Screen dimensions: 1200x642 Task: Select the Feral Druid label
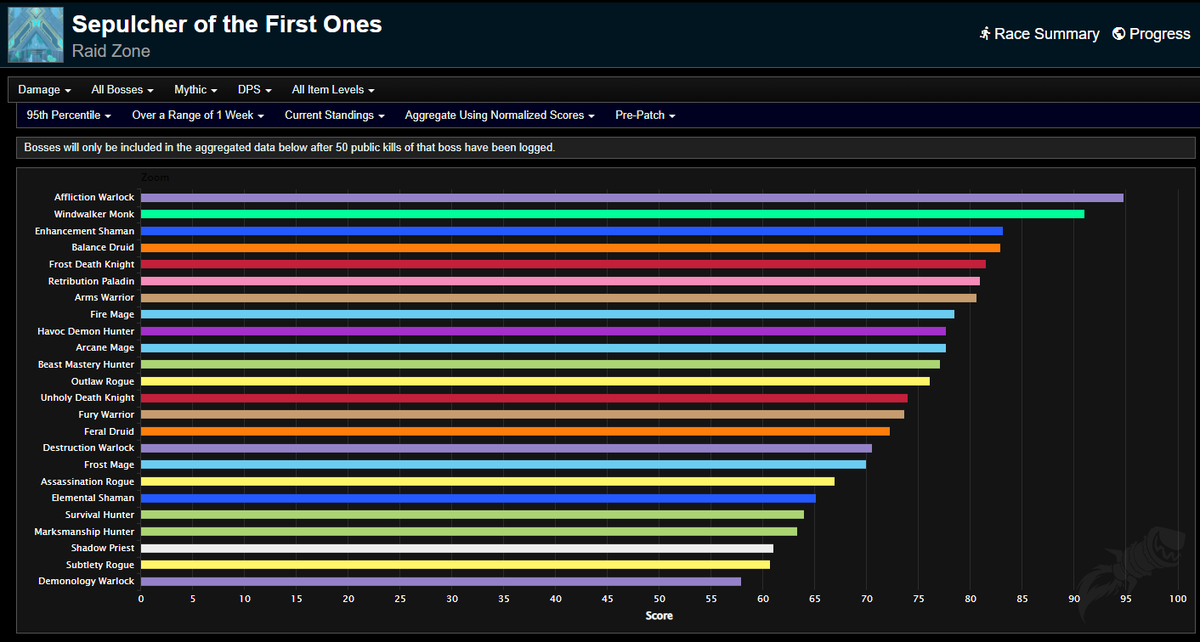109,431
